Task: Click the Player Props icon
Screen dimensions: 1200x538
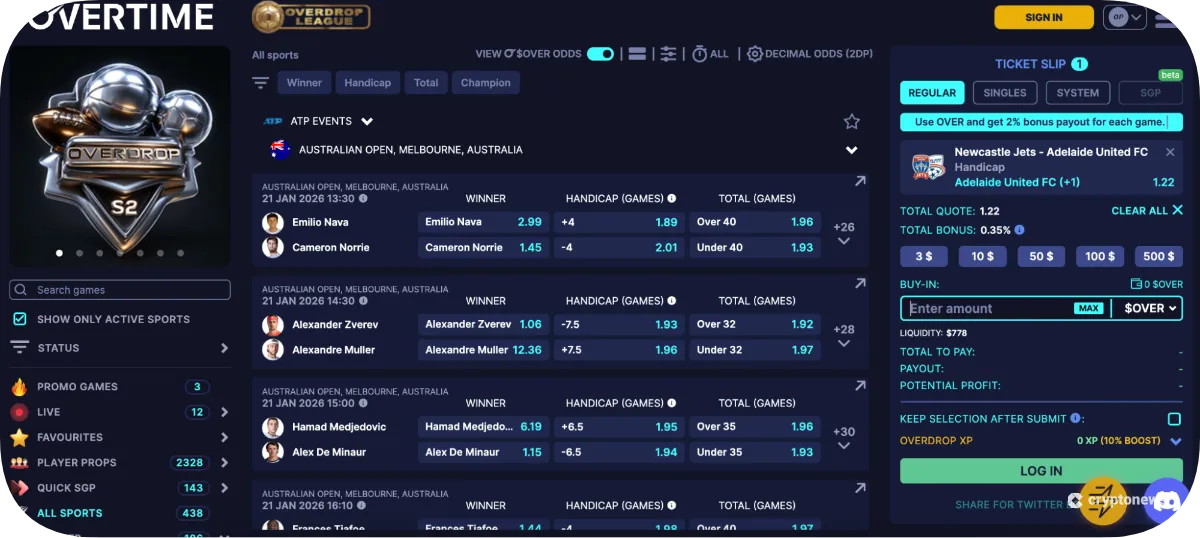Action: click(x=19, y=463)
